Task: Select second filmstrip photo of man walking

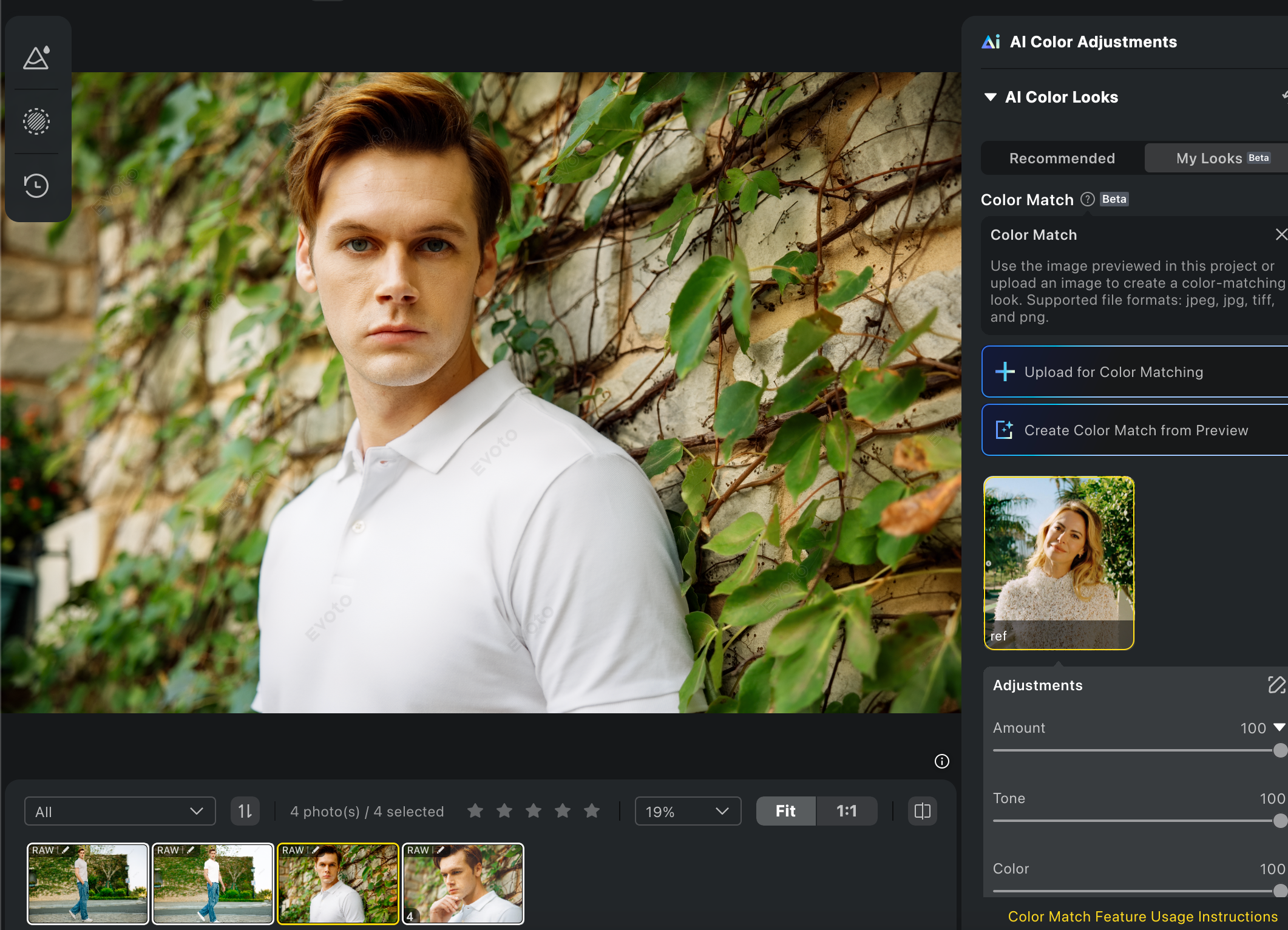Action: [213, 884]
